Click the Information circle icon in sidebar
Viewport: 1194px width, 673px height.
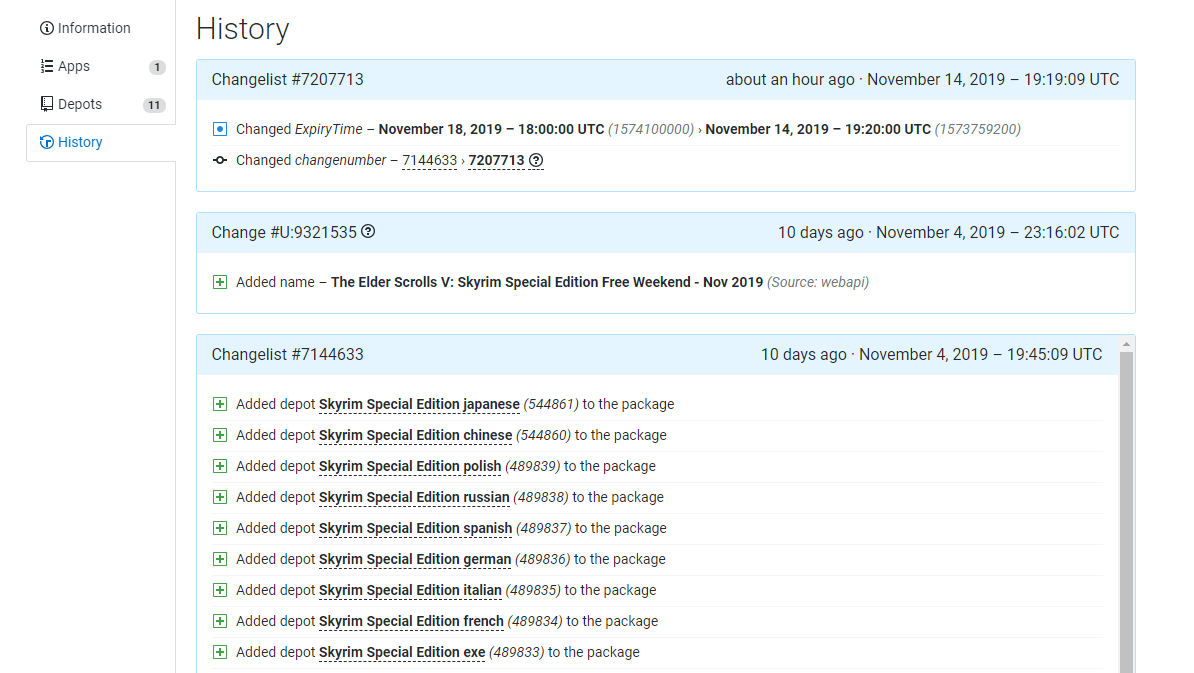pyautogui.click(x=46, y=28)
